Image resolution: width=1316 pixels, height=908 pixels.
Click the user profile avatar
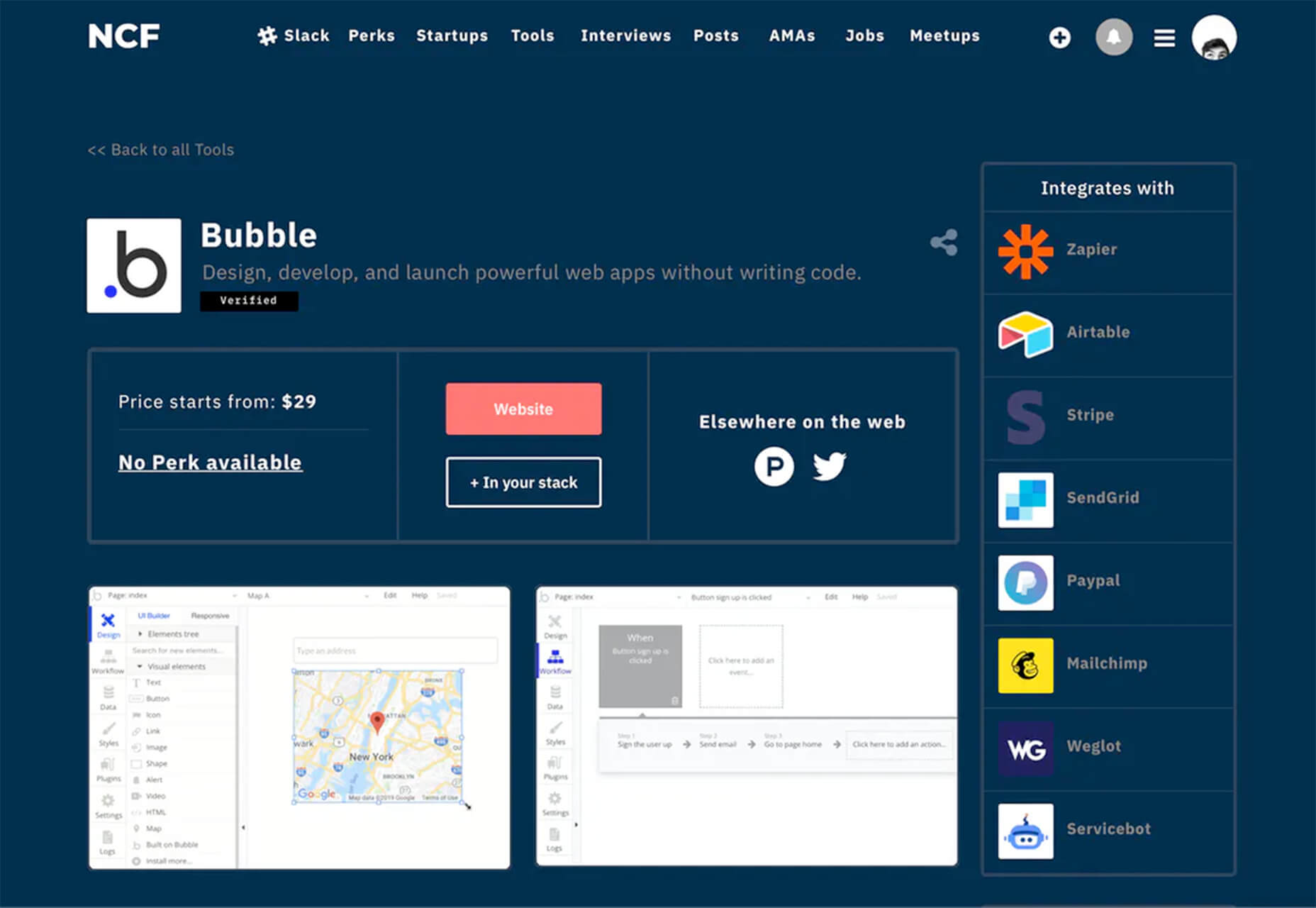[1214, 38]
